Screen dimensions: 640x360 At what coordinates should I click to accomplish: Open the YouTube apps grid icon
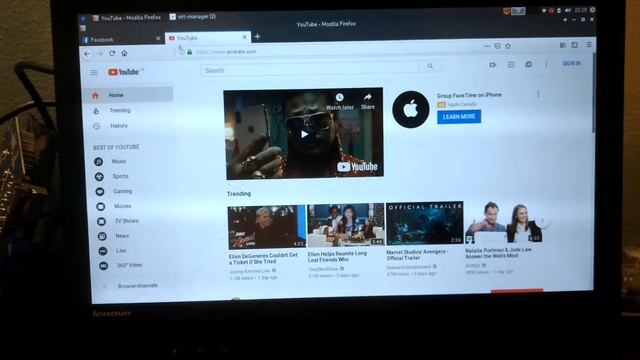[511, 64]
